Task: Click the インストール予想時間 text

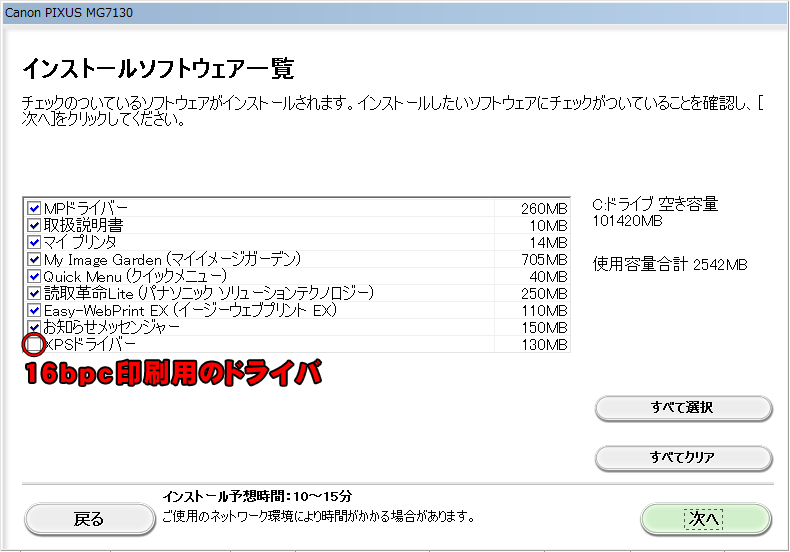Action: (x=257, y=497)
